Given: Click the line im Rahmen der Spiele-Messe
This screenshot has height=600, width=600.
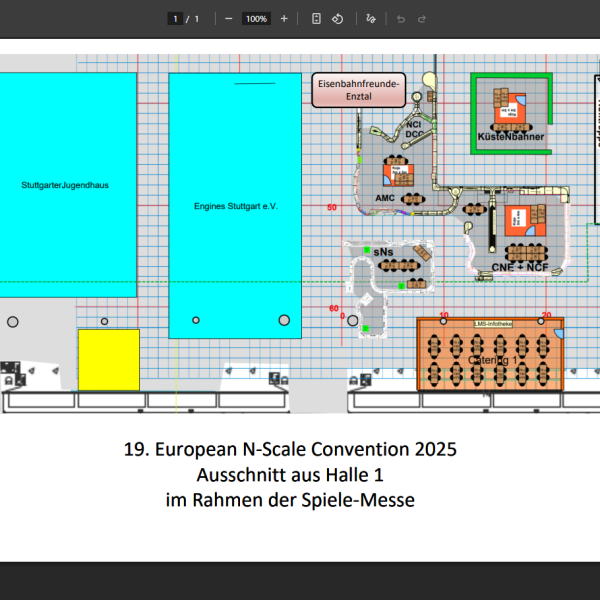Looking at the screenshot, I should coord(290,500).
